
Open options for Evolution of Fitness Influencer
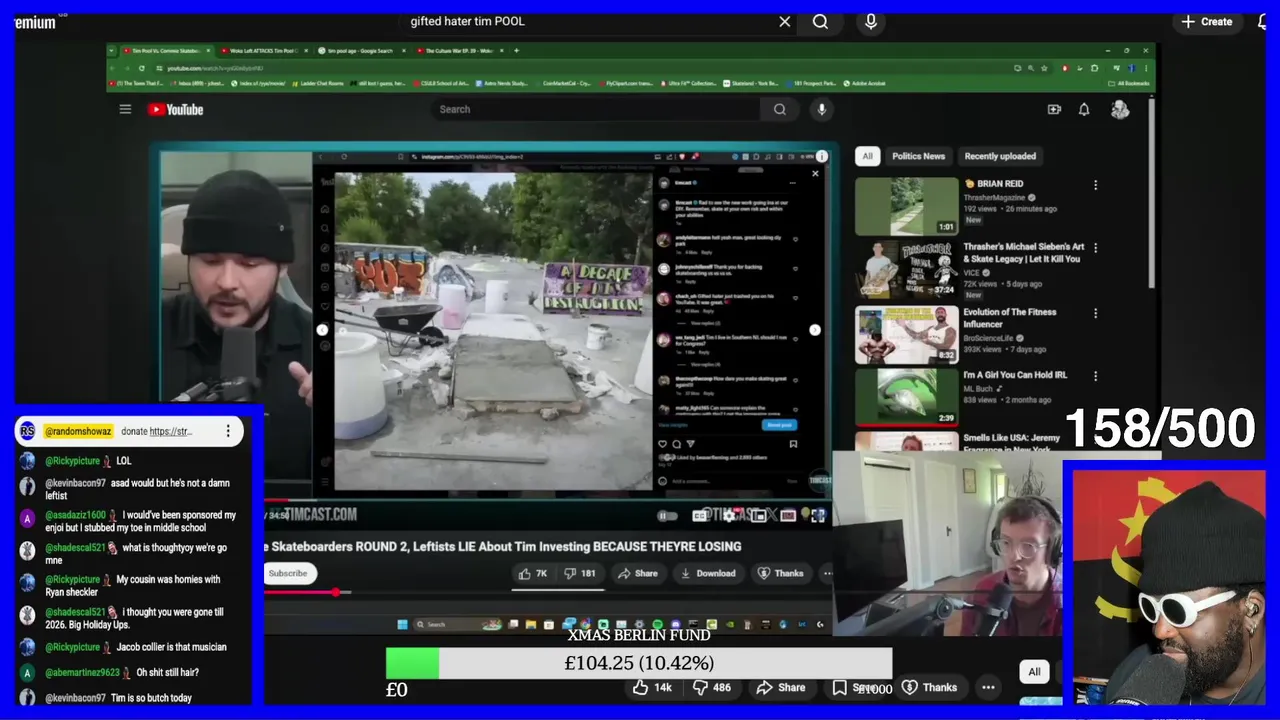pos(1095,313)
